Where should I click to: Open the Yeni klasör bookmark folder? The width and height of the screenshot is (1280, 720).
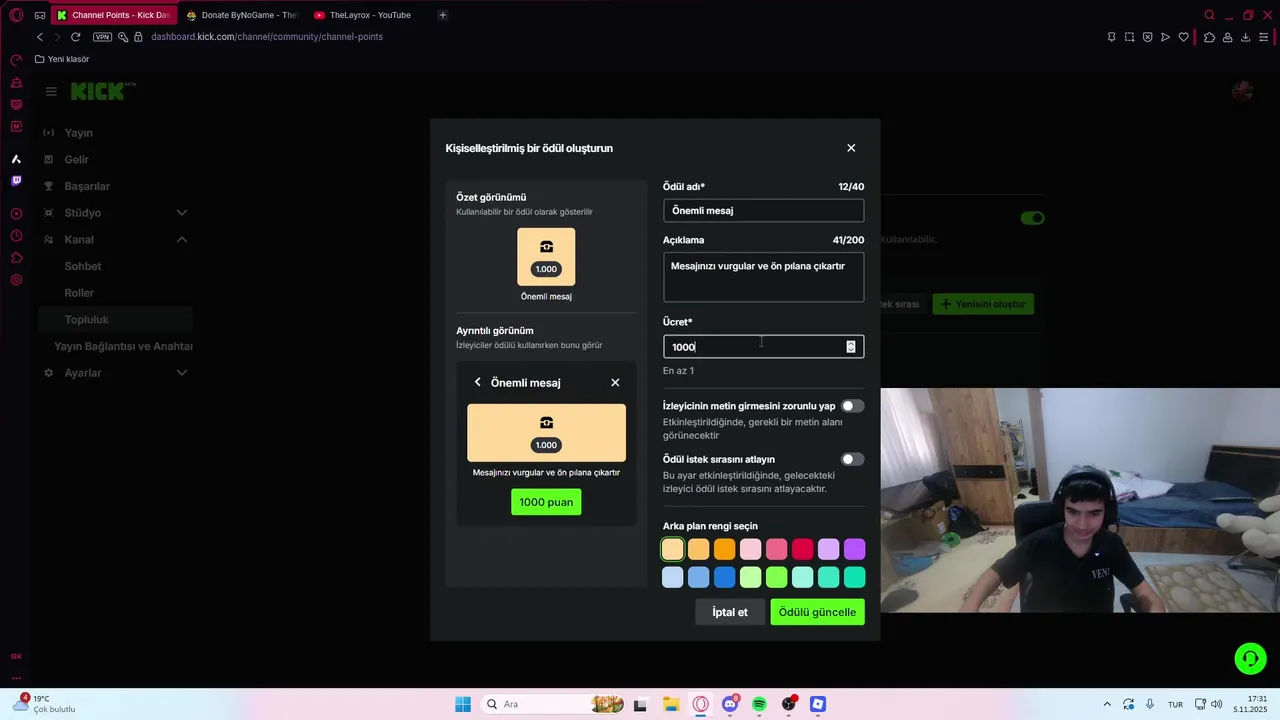(x=62, y=59)
